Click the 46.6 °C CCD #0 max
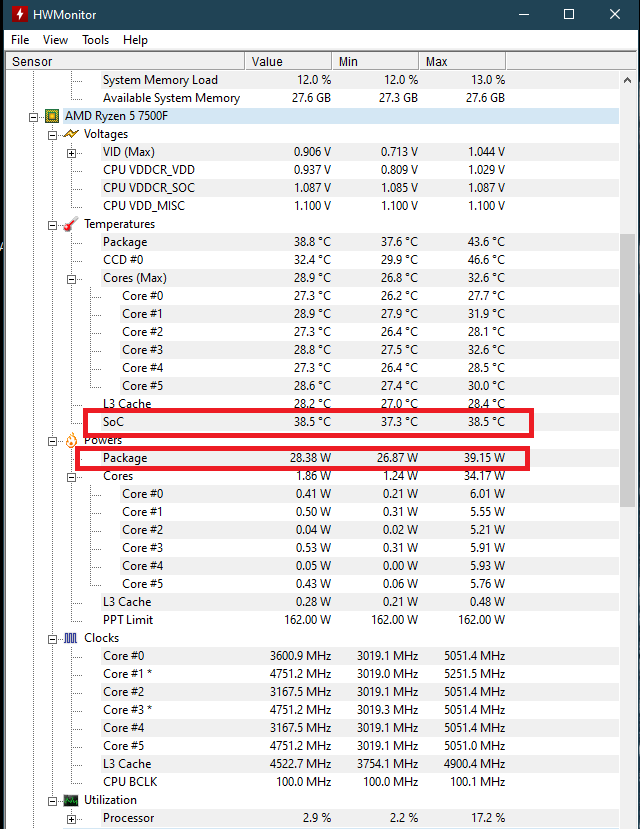Screen dimensions: 640x829 (486, 260)
